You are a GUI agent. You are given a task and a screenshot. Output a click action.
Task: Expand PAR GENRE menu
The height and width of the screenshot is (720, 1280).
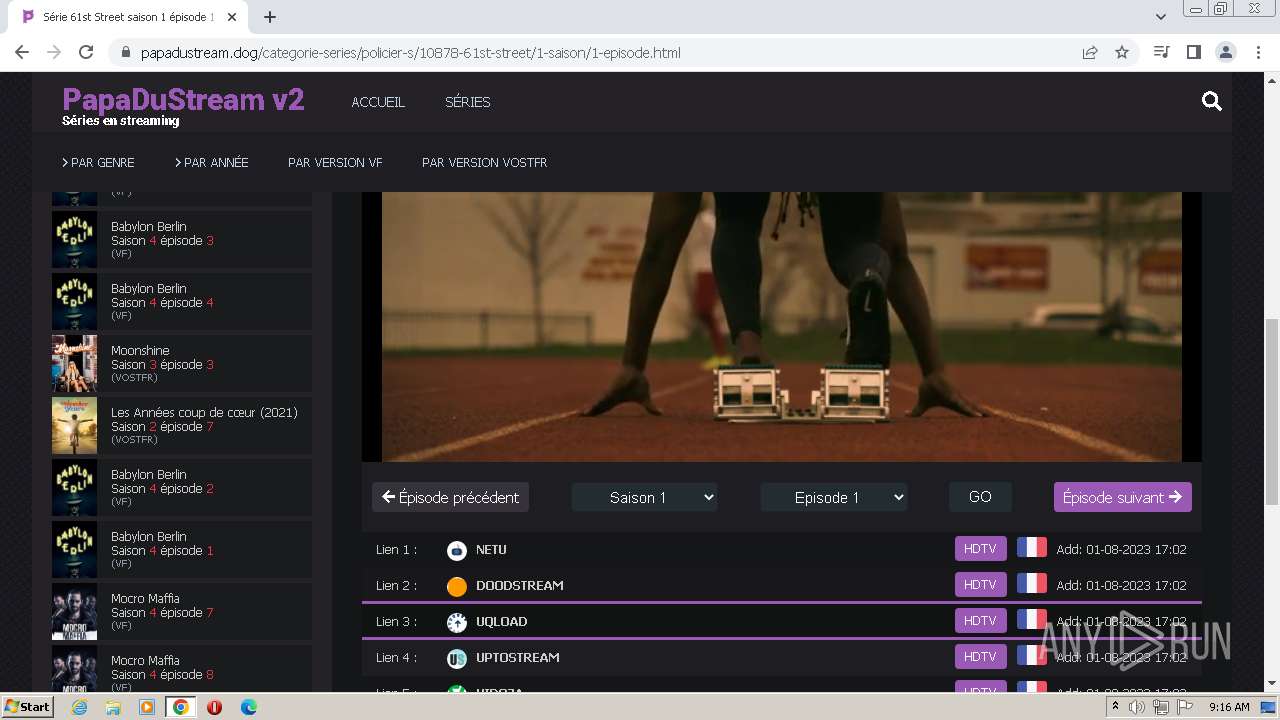click(x=98, y=162)
